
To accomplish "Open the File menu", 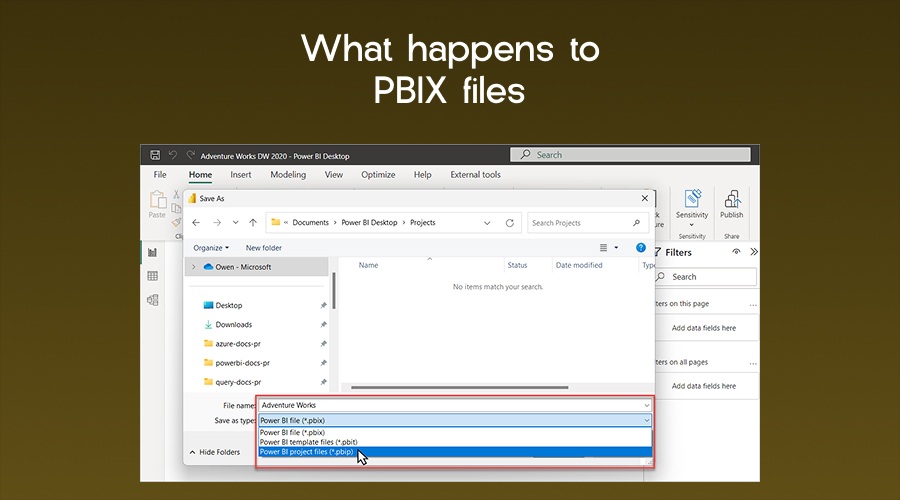I will click(160, 175).
